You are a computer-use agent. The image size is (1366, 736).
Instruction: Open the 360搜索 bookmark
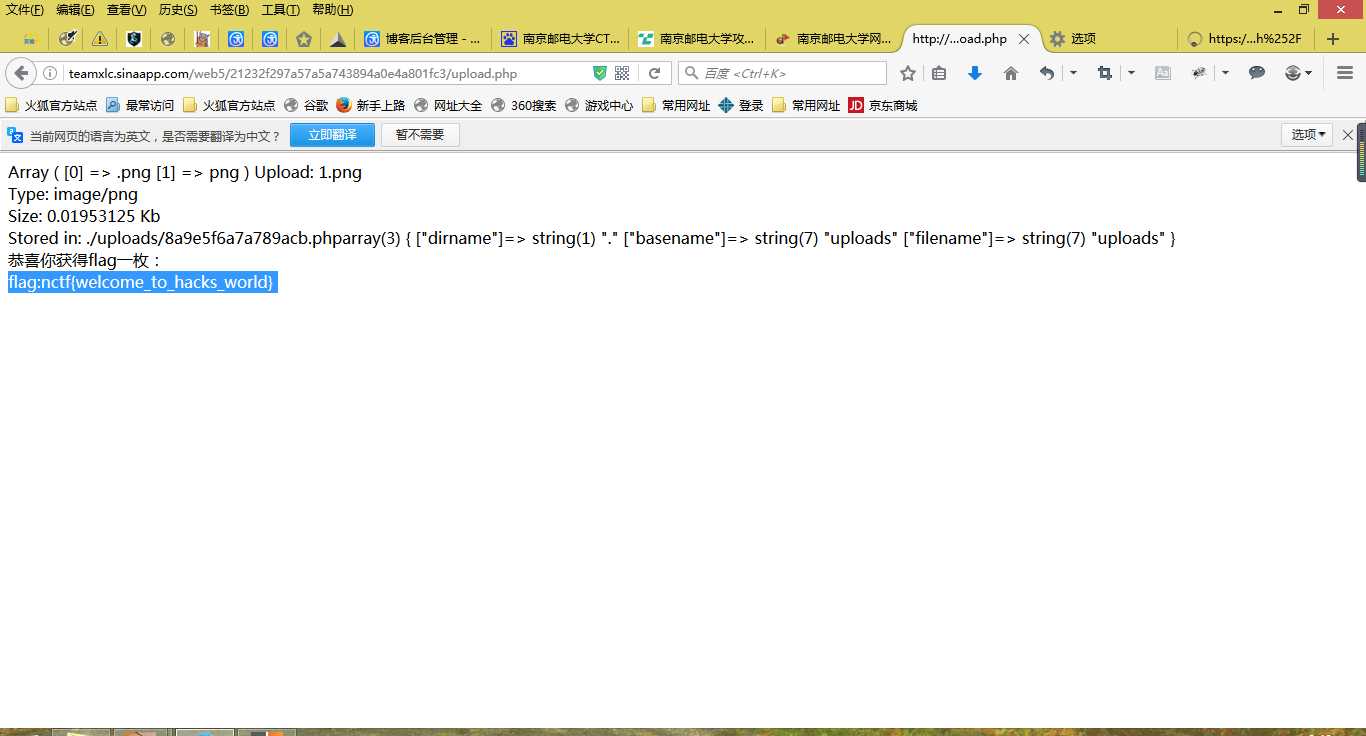tap(524, 105)
